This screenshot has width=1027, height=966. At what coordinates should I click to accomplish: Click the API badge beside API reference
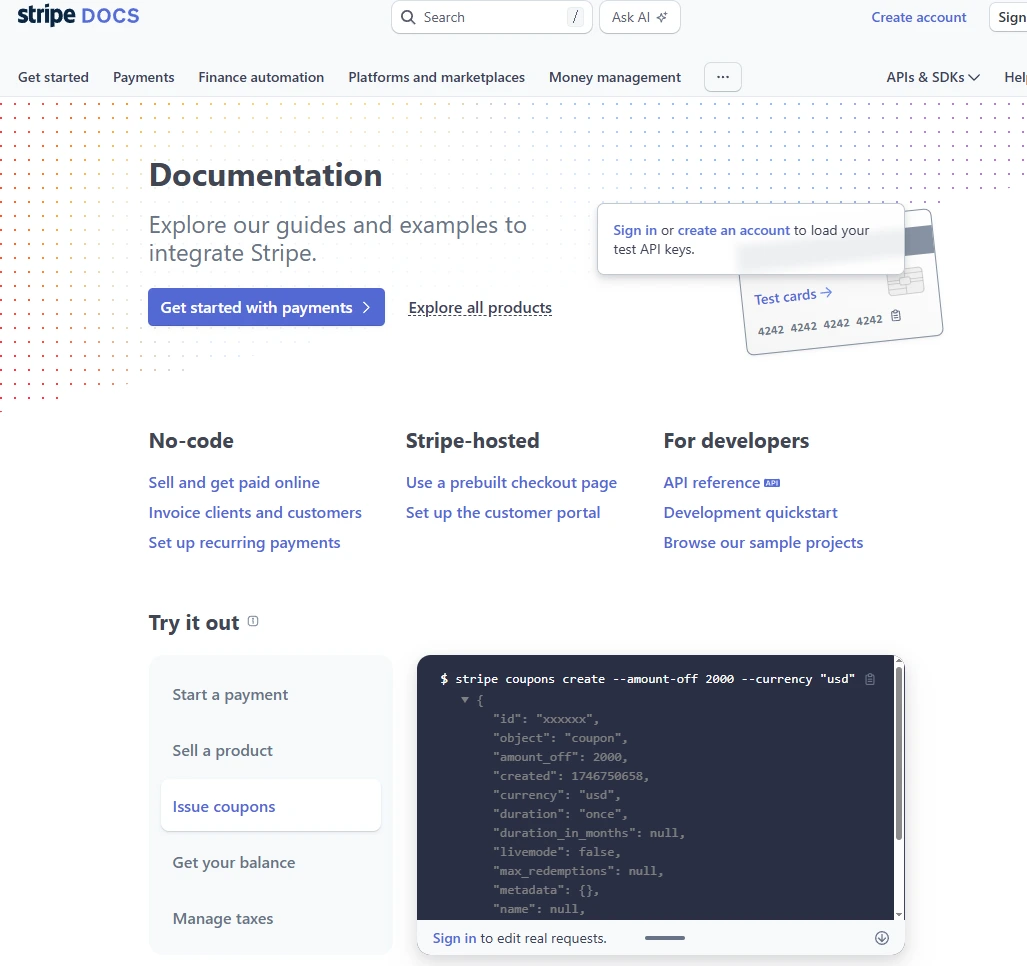tap(772, 483)
